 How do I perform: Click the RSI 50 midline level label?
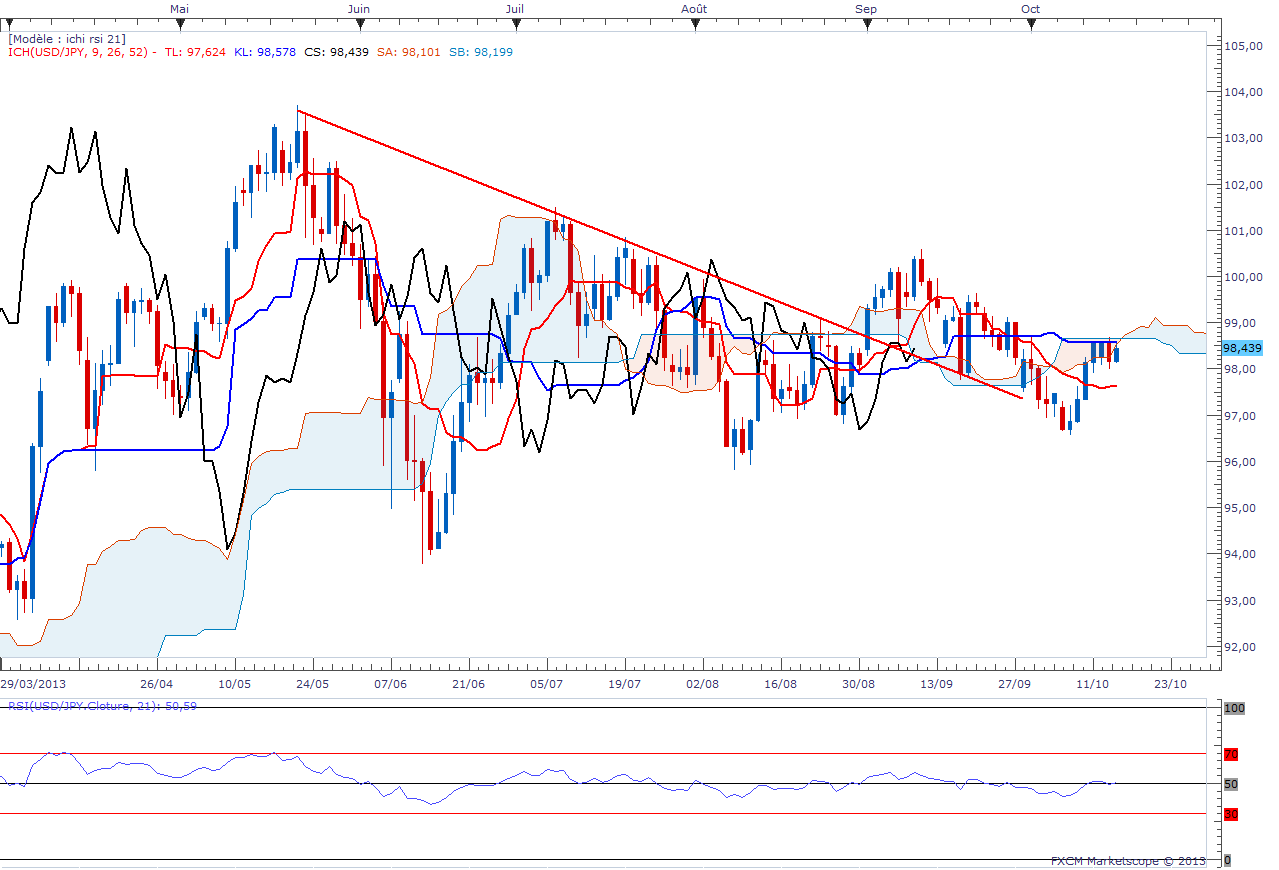[1231, 784]
